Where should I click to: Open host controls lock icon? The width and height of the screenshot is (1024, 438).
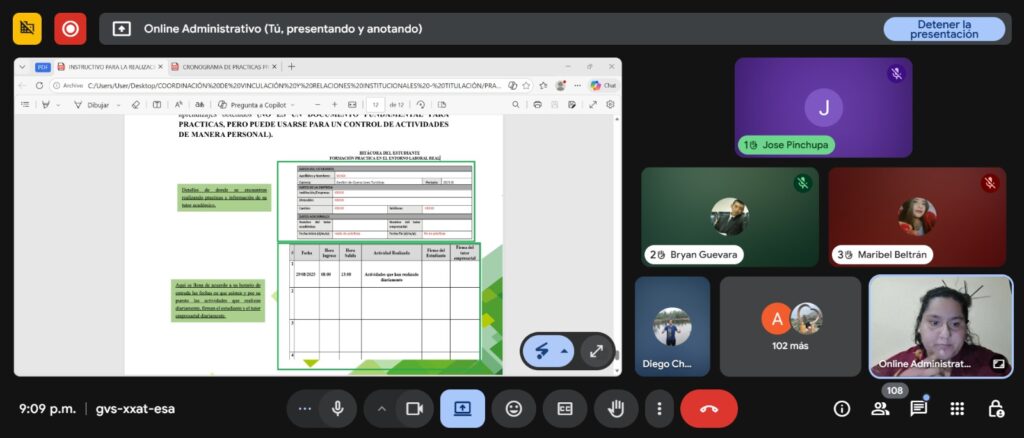(x=995, y=408)
